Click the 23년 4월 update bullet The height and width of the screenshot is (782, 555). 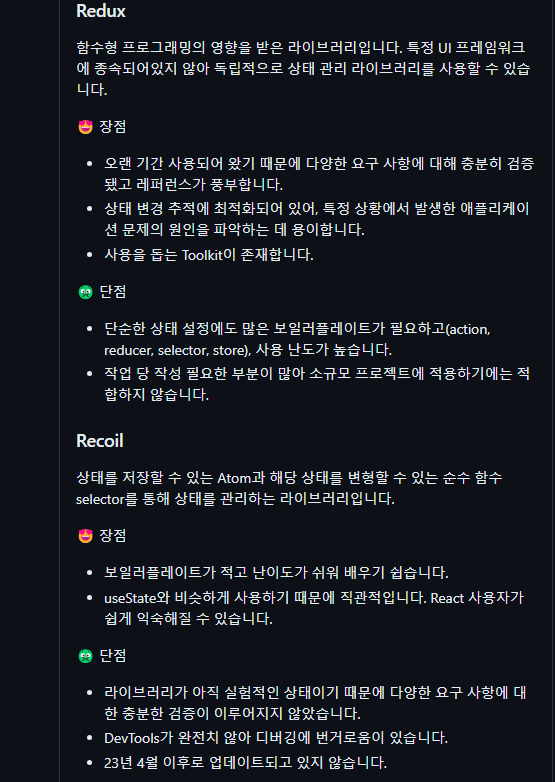[245, 763]
